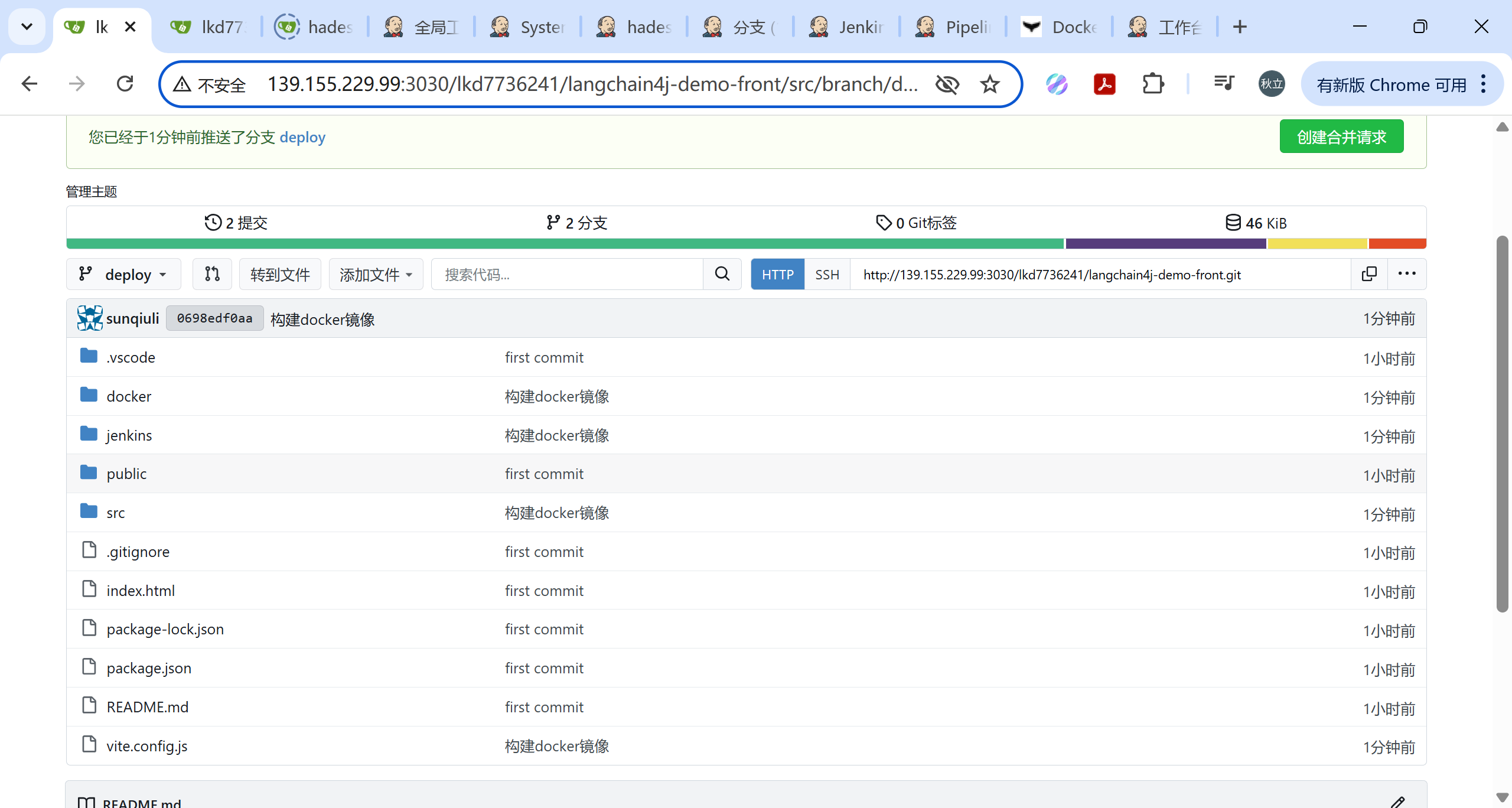This screenshot has width=1512, height=808.
Task: Click the 创建合并请求 button
Action: point(1341,137)
